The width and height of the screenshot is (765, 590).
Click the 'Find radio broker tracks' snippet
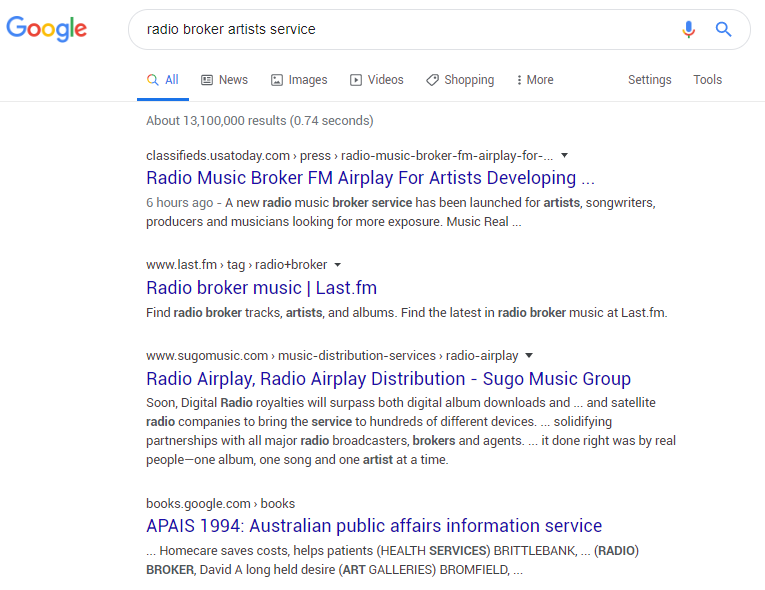406,312
